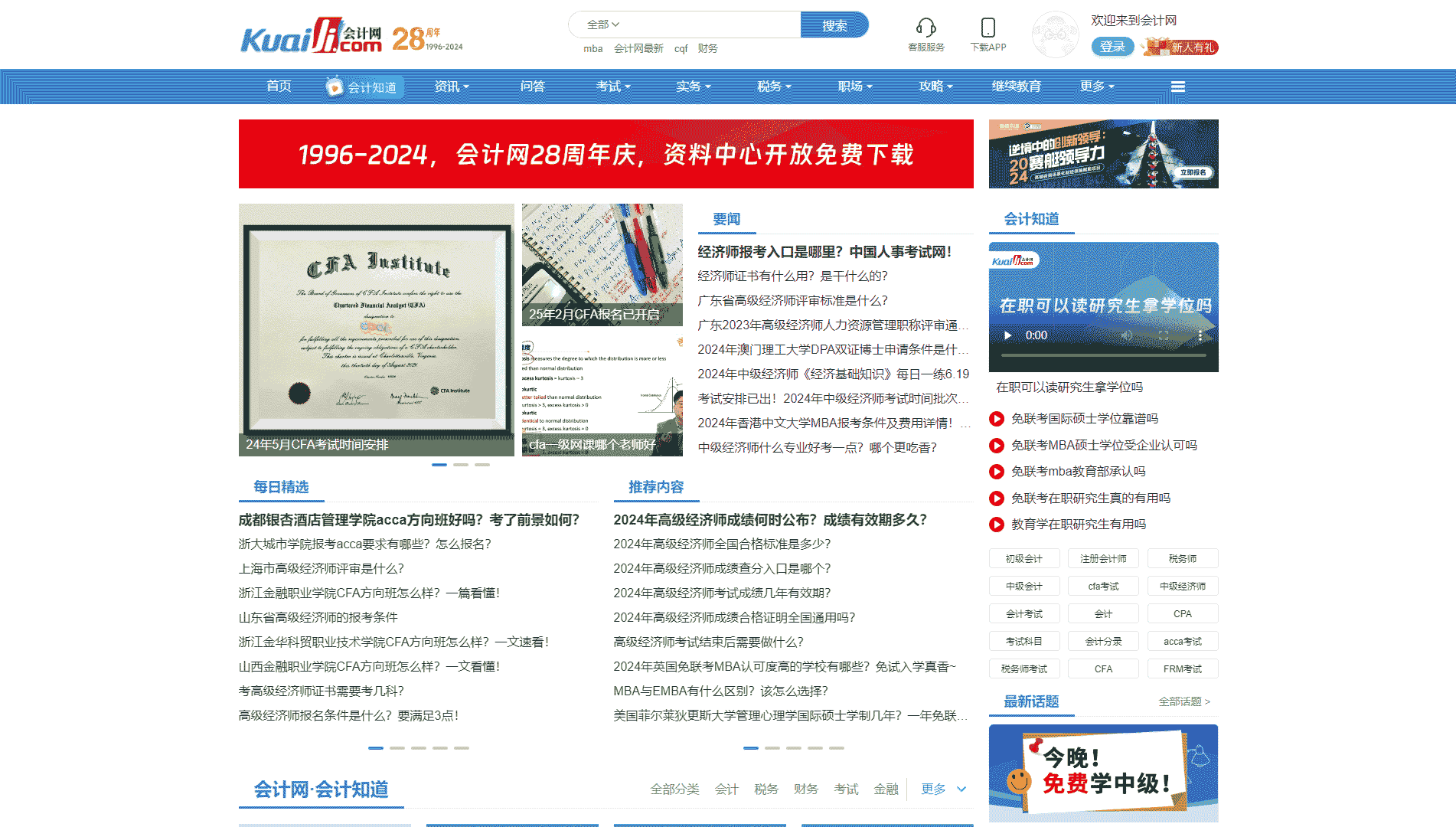Click the 初级会计 tag button

(1024, 559)
